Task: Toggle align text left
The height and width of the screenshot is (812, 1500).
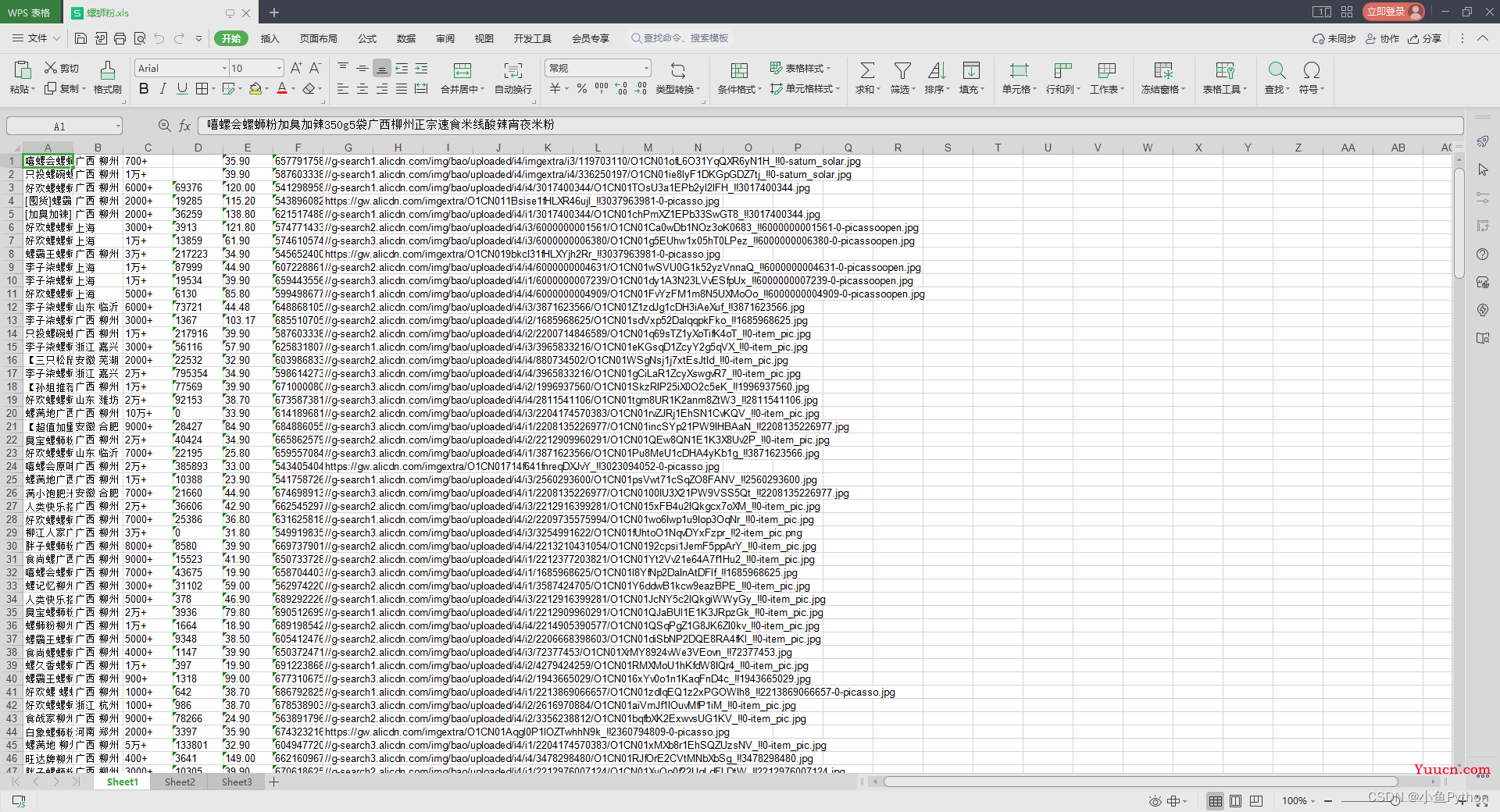Action: (343, 89)
